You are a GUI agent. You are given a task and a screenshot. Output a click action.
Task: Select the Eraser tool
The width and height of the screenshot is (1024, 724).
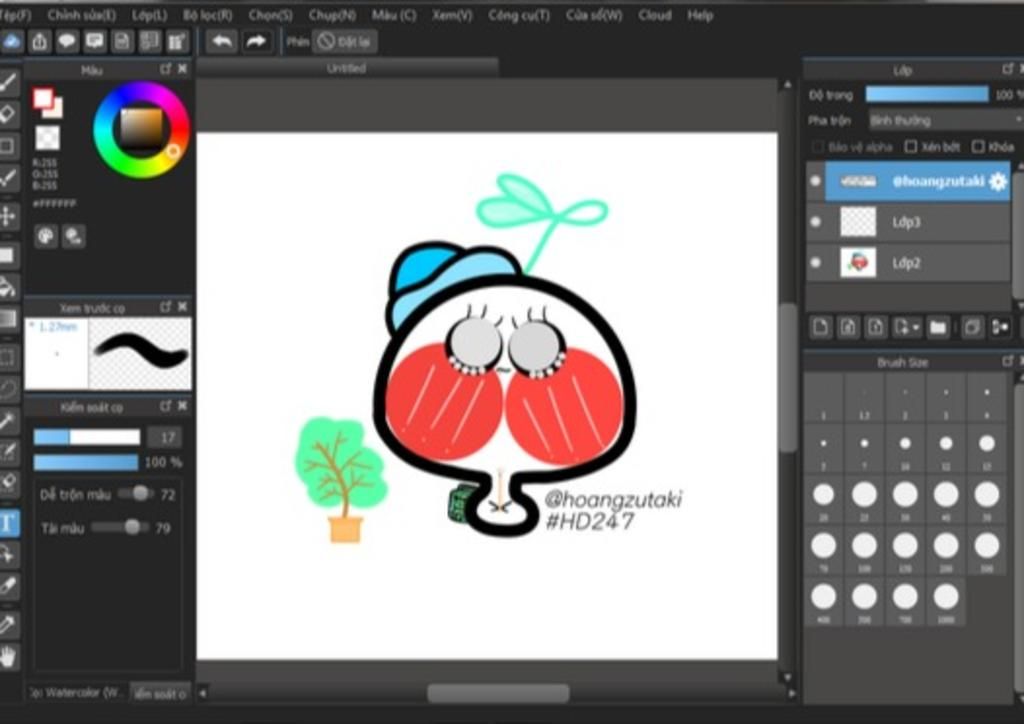[8, 114]
